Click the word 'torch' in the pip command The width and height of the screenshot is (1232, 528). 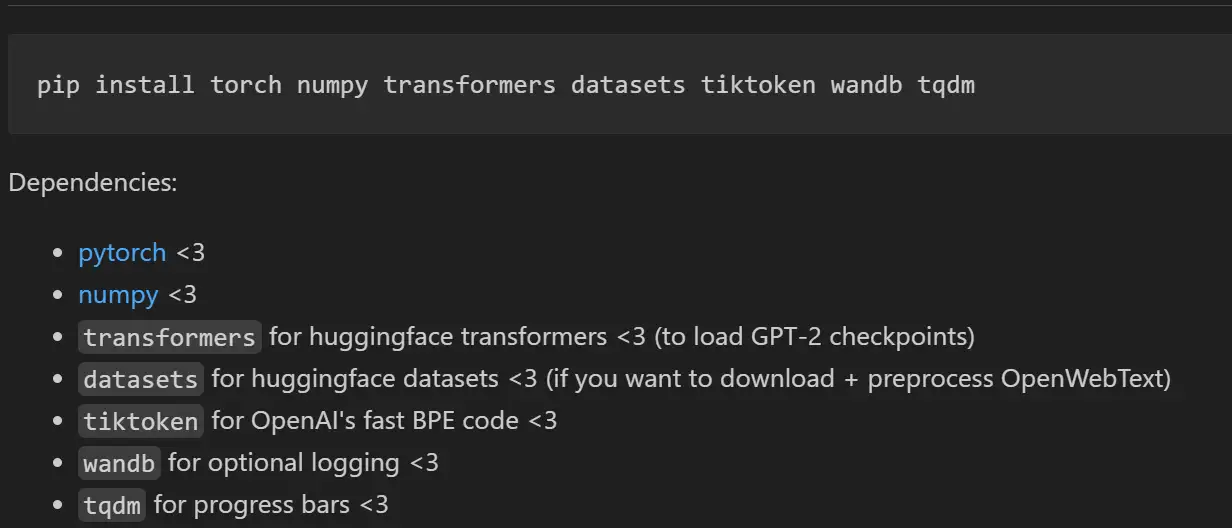coord(246,85)
